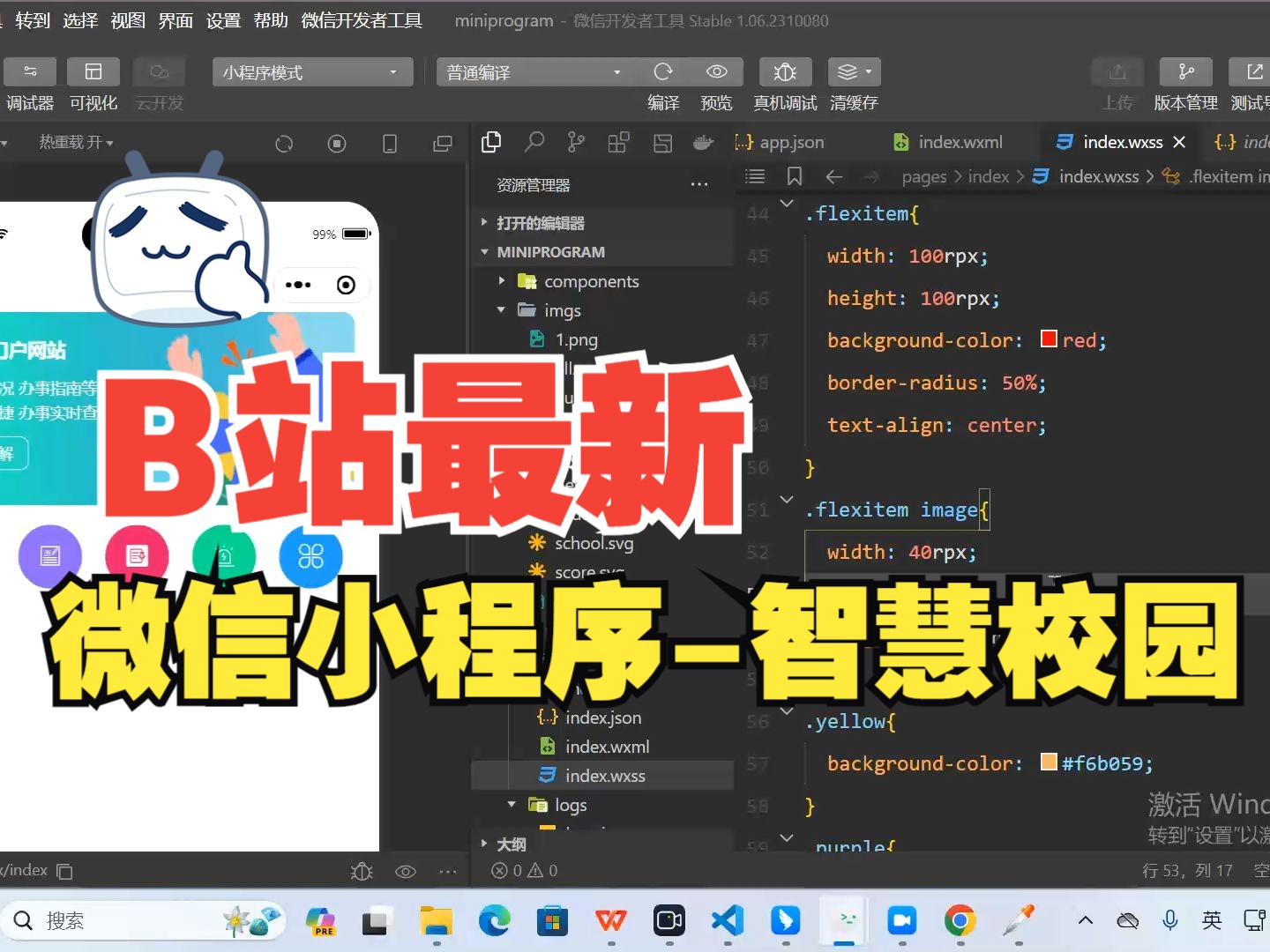Viewport: 1270px width, 952px height.
Task: Click the editor go back arrow
Action: [x=833, y=176]
